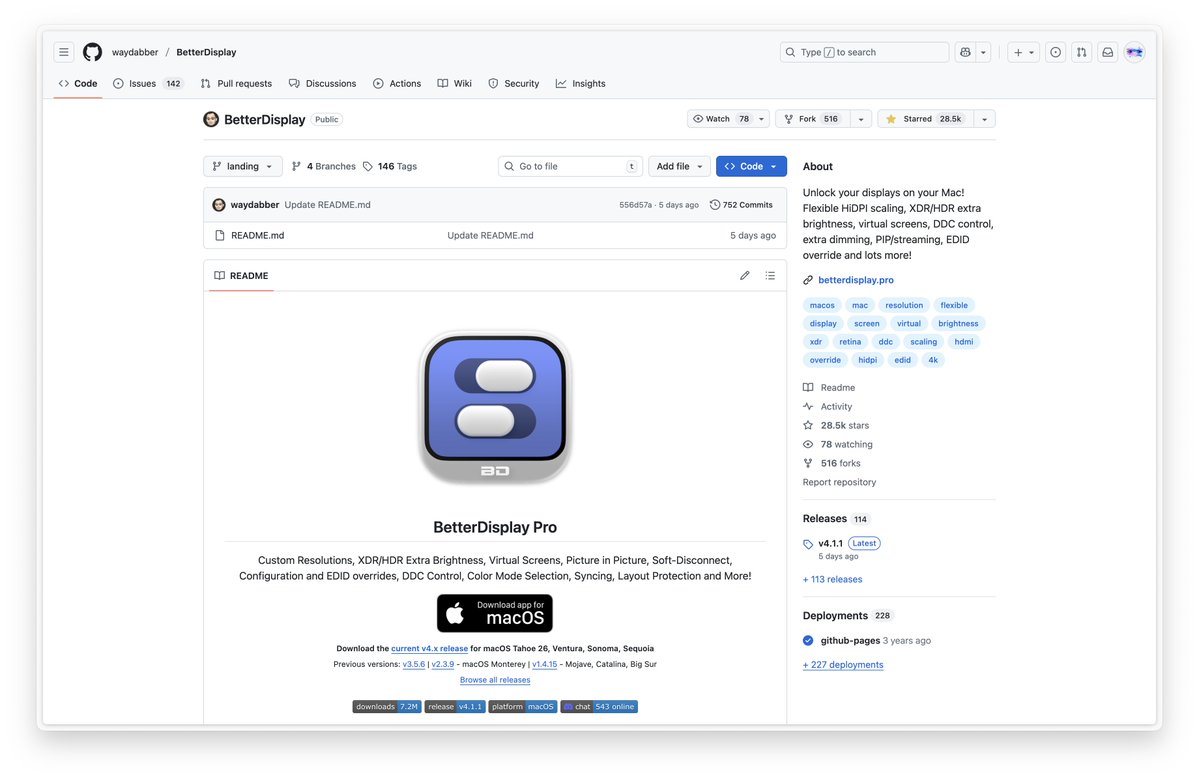The width and height of the screenshot is (1199, 779).
Task: Open README outline list icon
Action: (x=770, y=275)
